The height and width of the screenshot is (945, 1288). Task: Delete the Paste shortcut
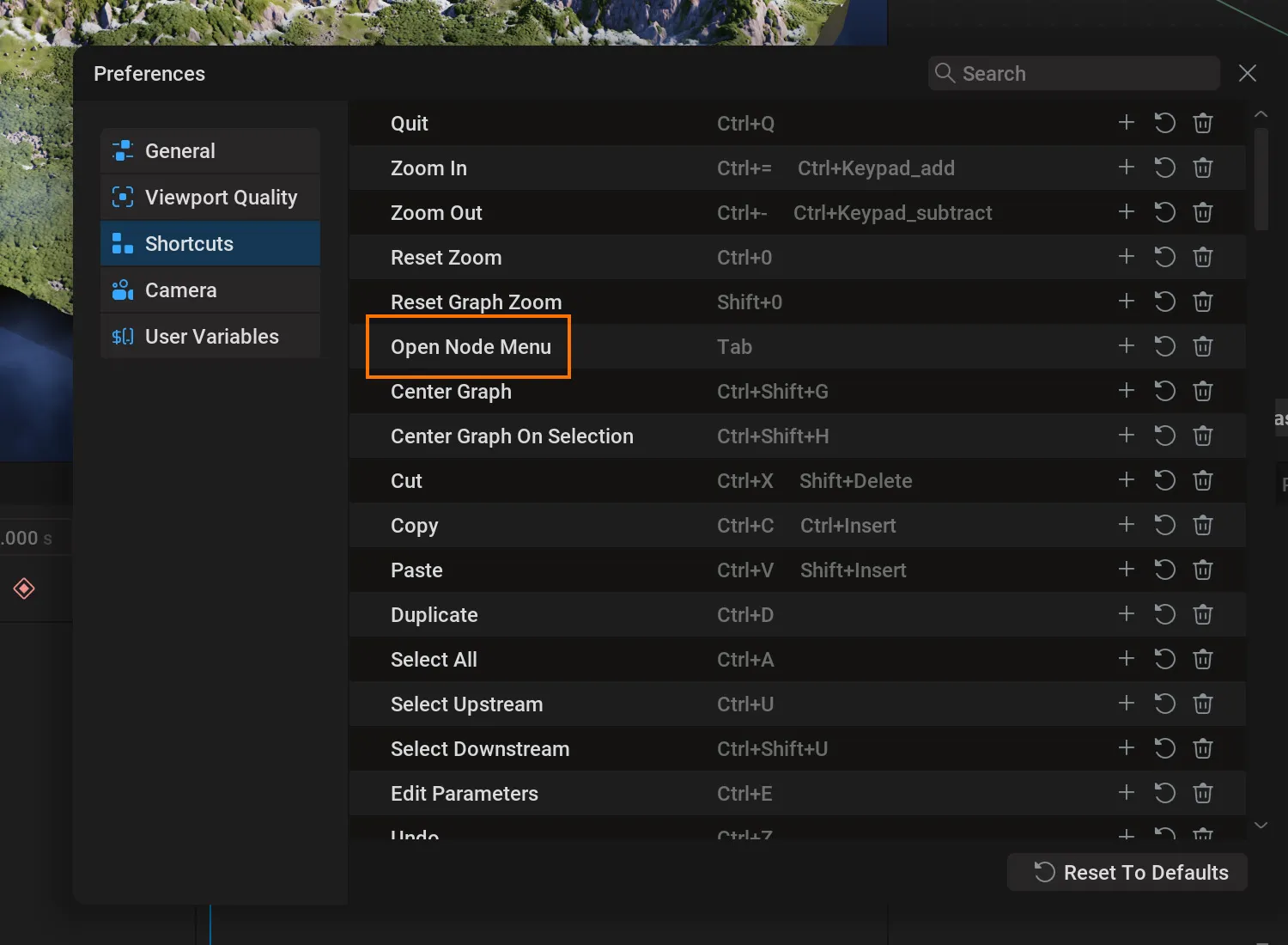tap(1203, 570)
